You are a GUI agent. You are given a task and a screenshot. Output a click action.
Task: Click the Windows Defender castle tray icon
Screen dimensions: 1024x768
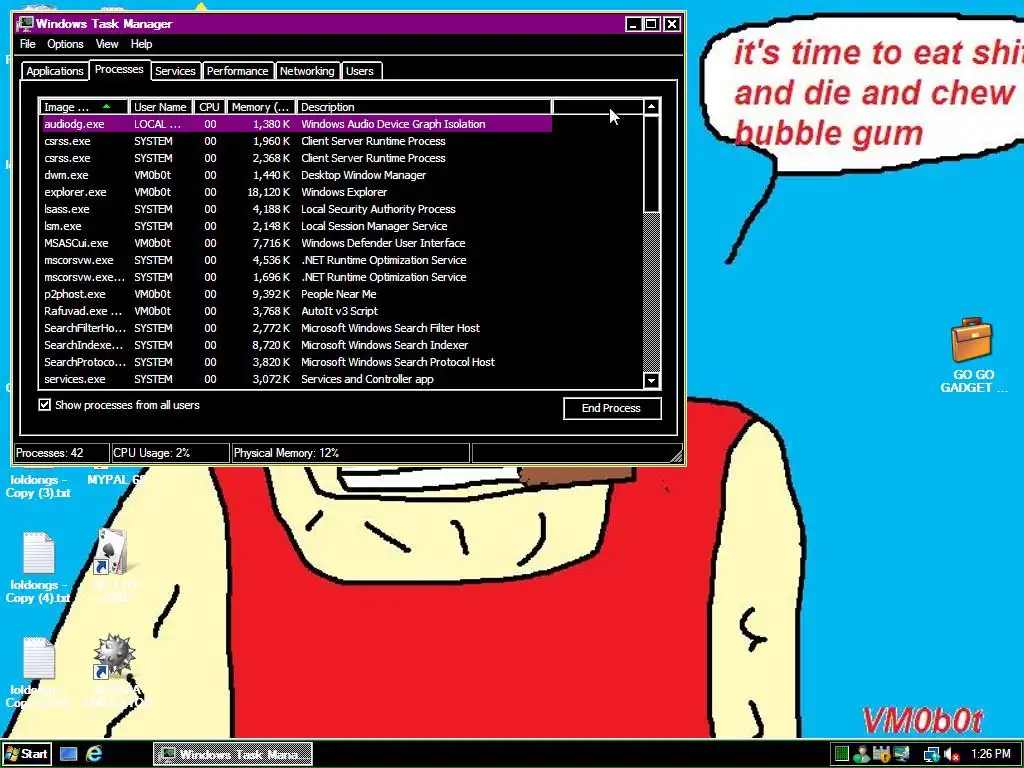[x=882, y=754]
